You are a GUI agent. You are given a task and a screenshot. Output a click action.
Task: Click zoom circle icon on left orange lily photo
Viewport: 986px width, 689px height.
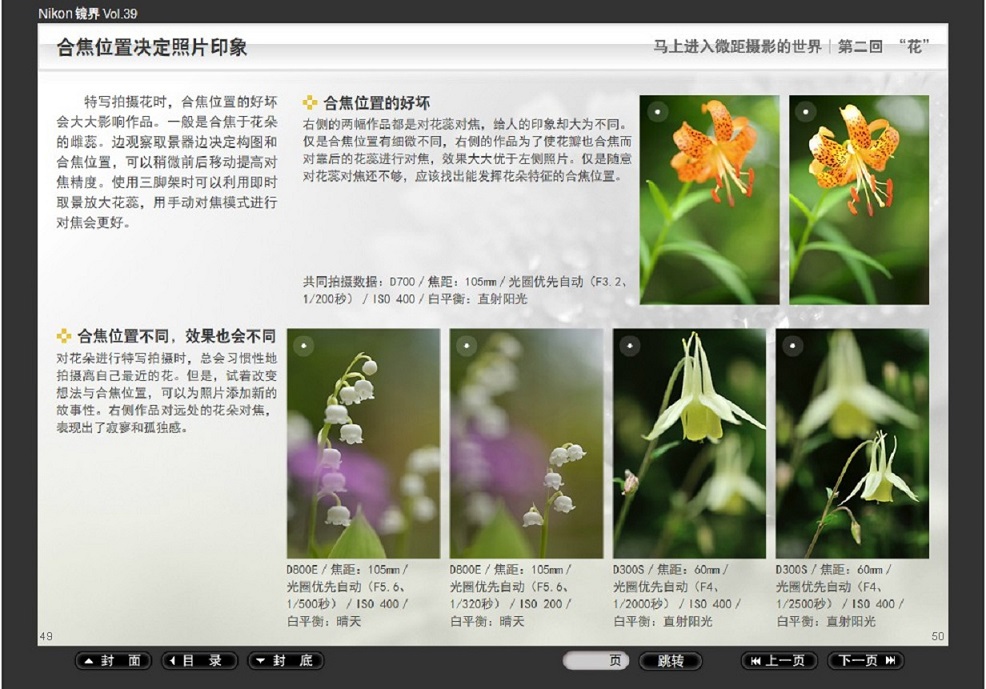[x=656, y=111]
